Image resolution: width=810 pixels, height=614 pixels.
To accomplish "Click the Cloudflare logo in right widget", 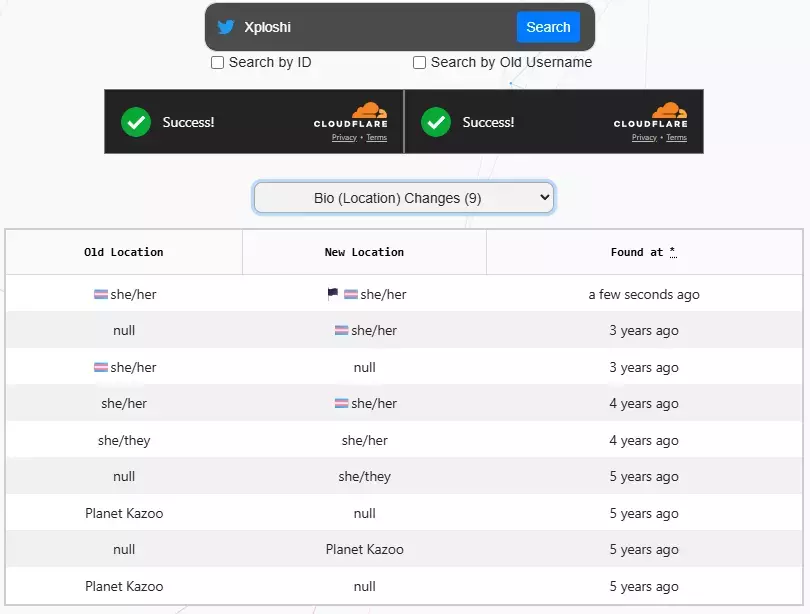I will tap(651, 115).
